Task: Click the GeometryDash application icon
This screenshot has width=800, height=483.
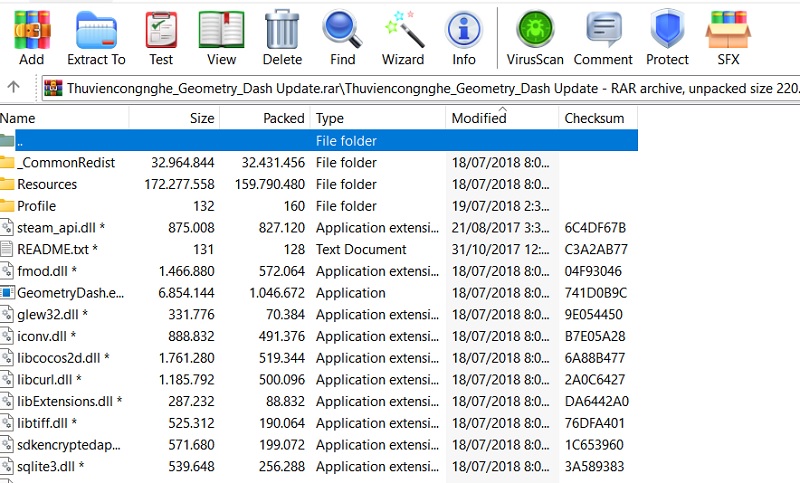Action: click(7, 293)
